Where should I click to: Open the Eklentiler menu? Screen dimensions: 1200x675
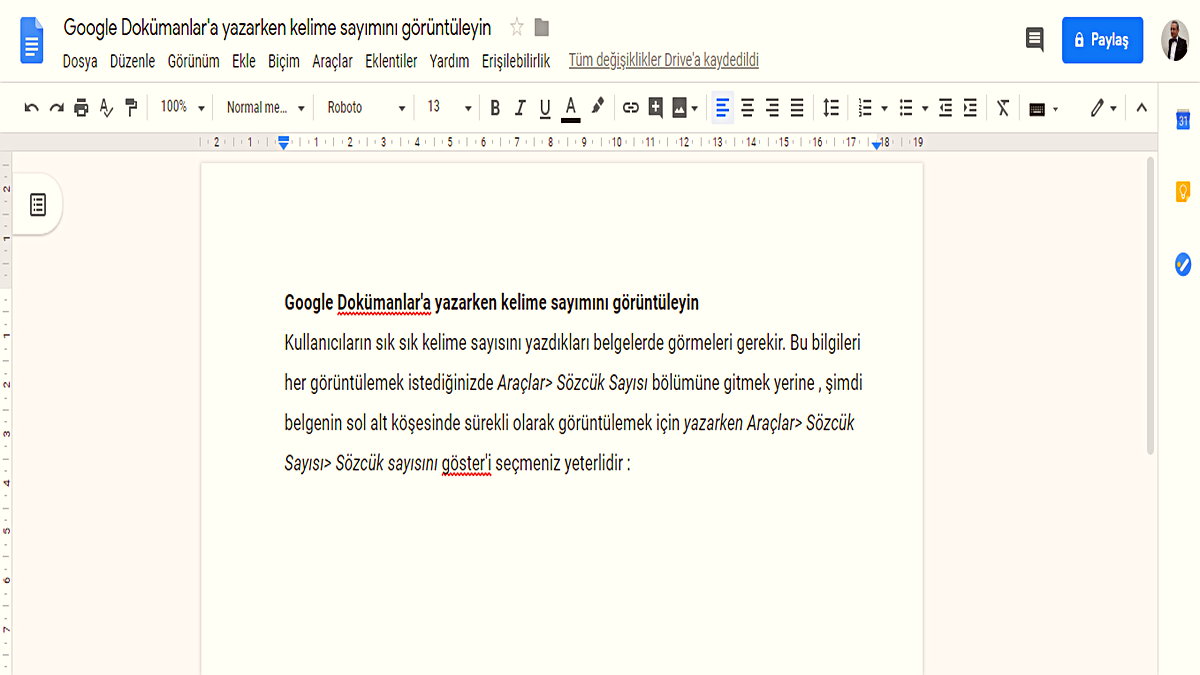(391, 61)
